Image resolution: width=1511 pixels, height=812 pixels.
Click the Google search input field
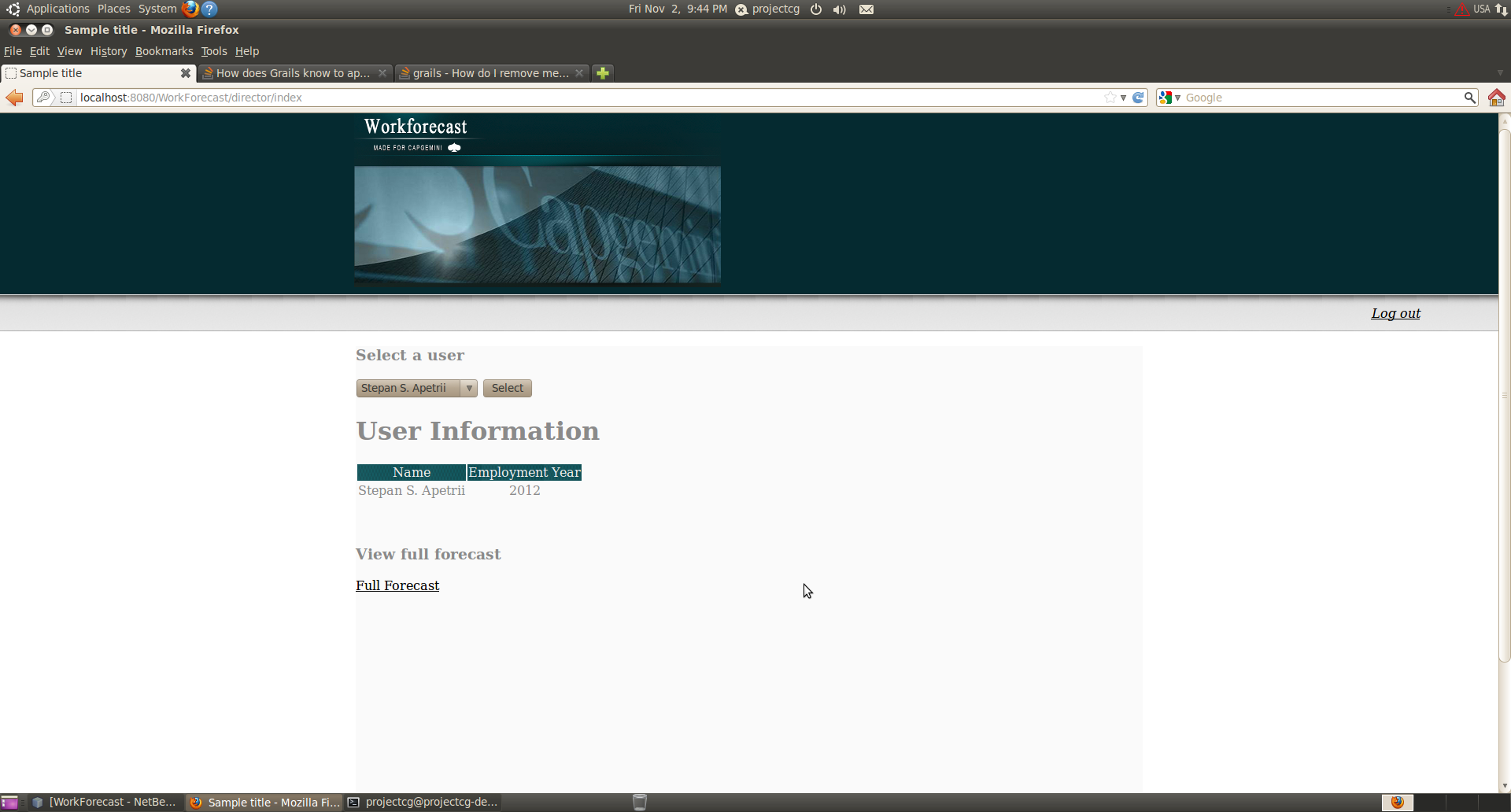pyautogui.click(x=1322, y=98)
